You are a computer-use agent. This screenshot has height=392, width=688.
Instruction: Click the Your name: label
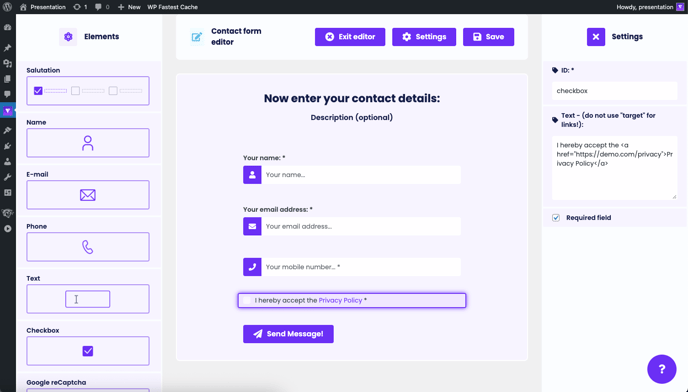(x=264, y=158)
